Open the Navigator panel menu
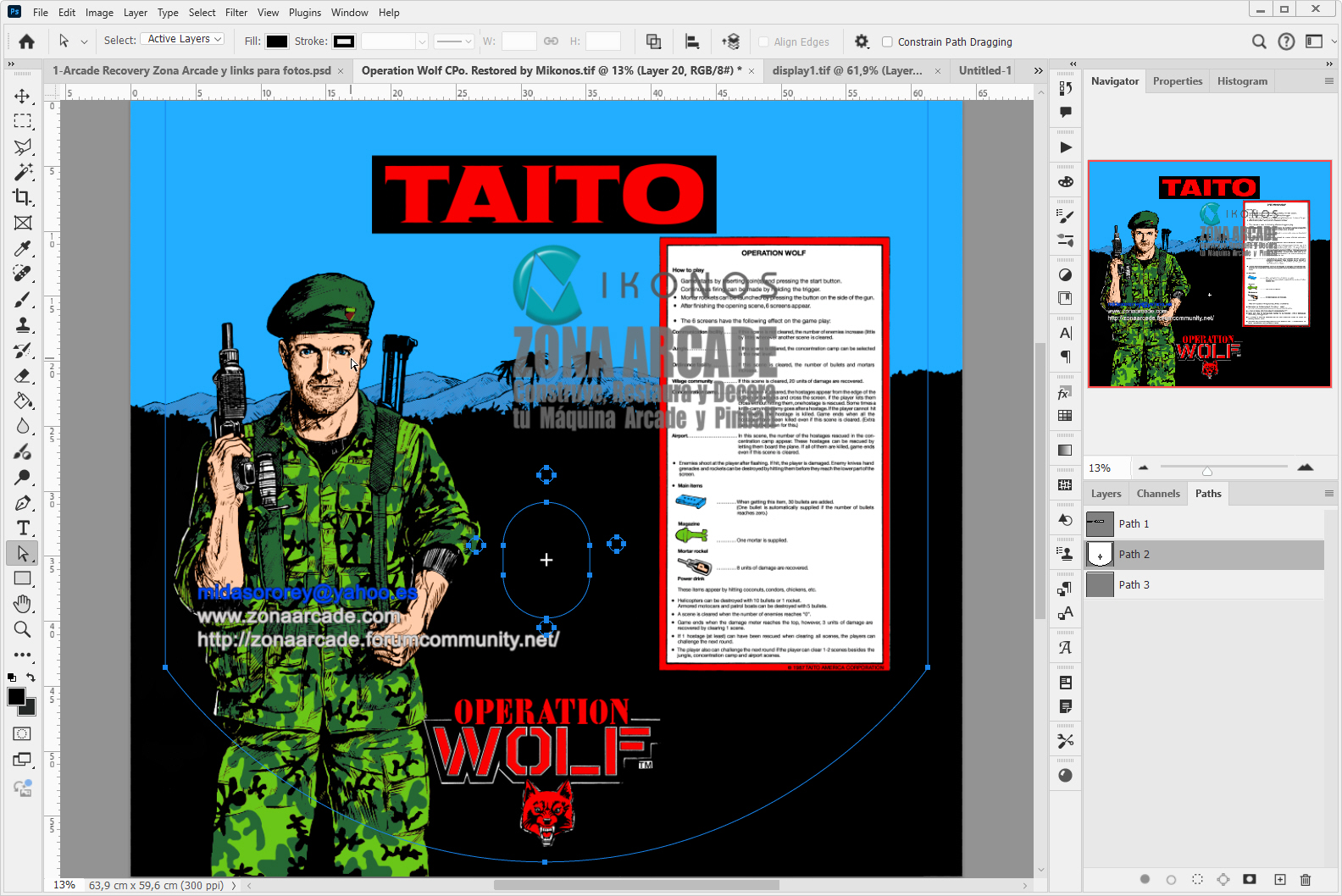 click(x=1328, y=81)
